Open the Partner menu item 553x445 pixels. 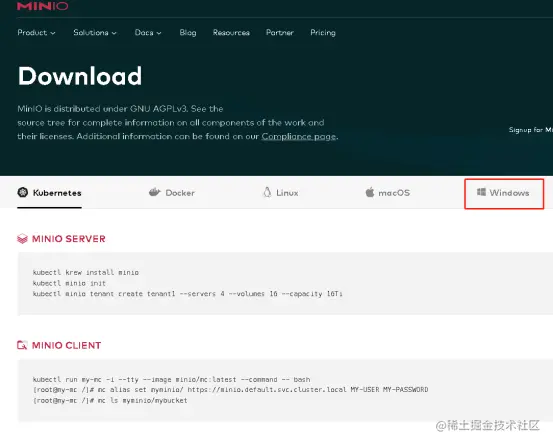pyautogui.click(x=280, y=32)
